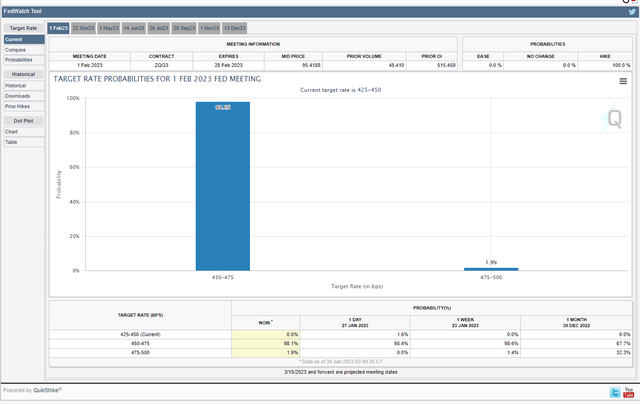
Task: Open Probabilities in the sidebar
Action: pyautogui.click(x=19, y=59)
